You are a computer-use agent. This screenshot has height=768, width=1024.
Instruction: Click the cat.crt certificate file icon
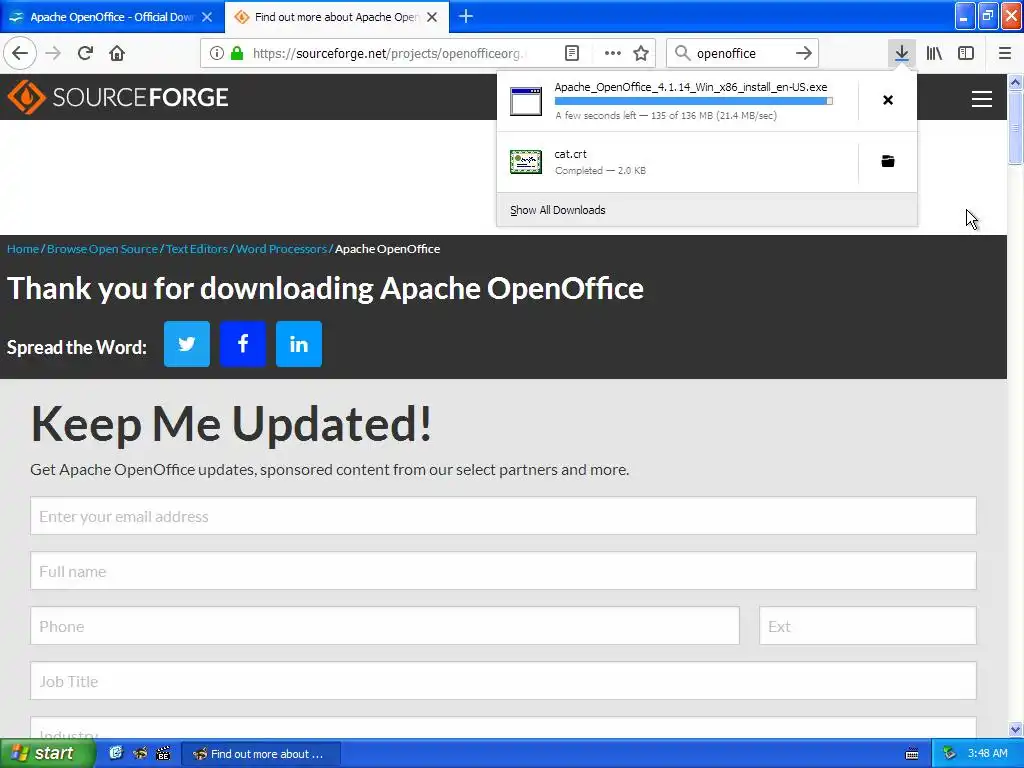[x=526, y=162]
